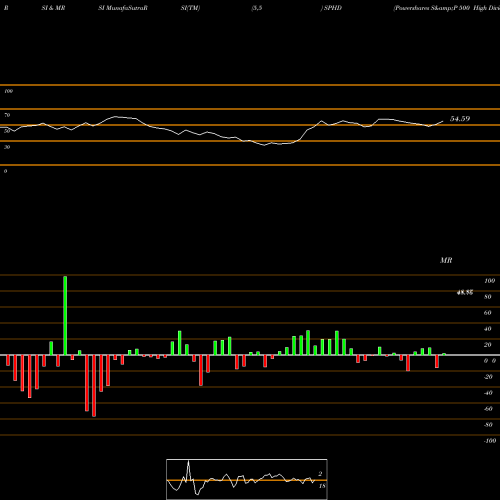The image size is (500, 500).
Task: Select the MR axis label '-20'
Action: coord(488,377)
